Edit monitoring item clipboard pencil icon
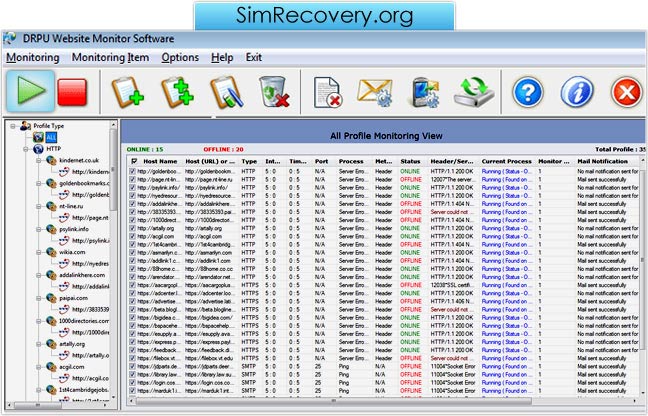 coord(226,92)
